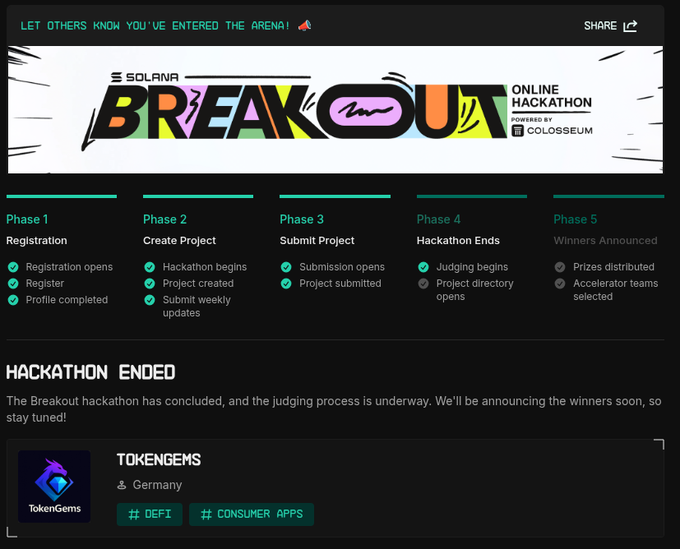Click the Project directory opens text
Image resolution: width=680 pixels, height=549 pixels.
[475, 290]
